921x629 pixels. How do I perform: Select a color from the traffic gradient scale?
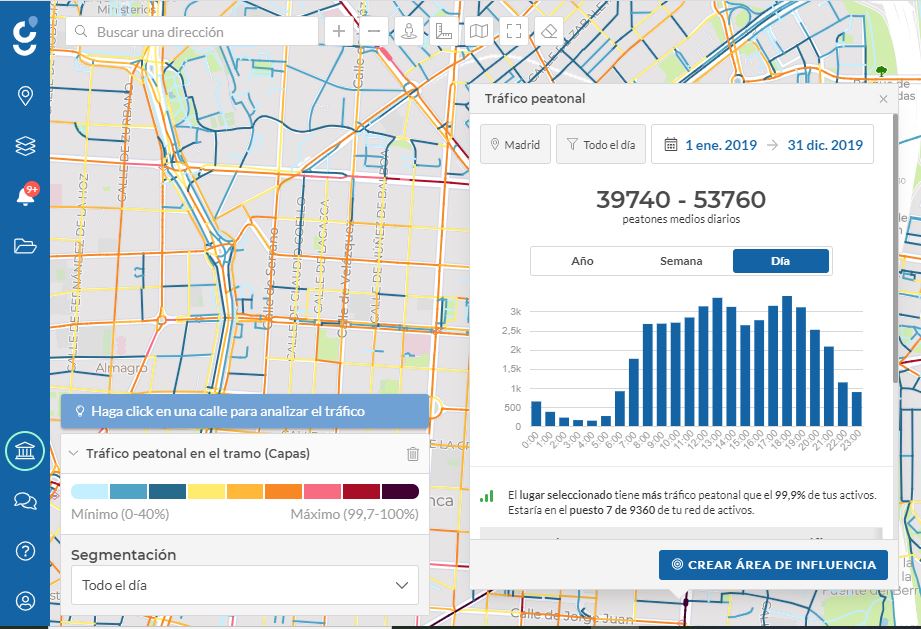click(x=248, y=493)
